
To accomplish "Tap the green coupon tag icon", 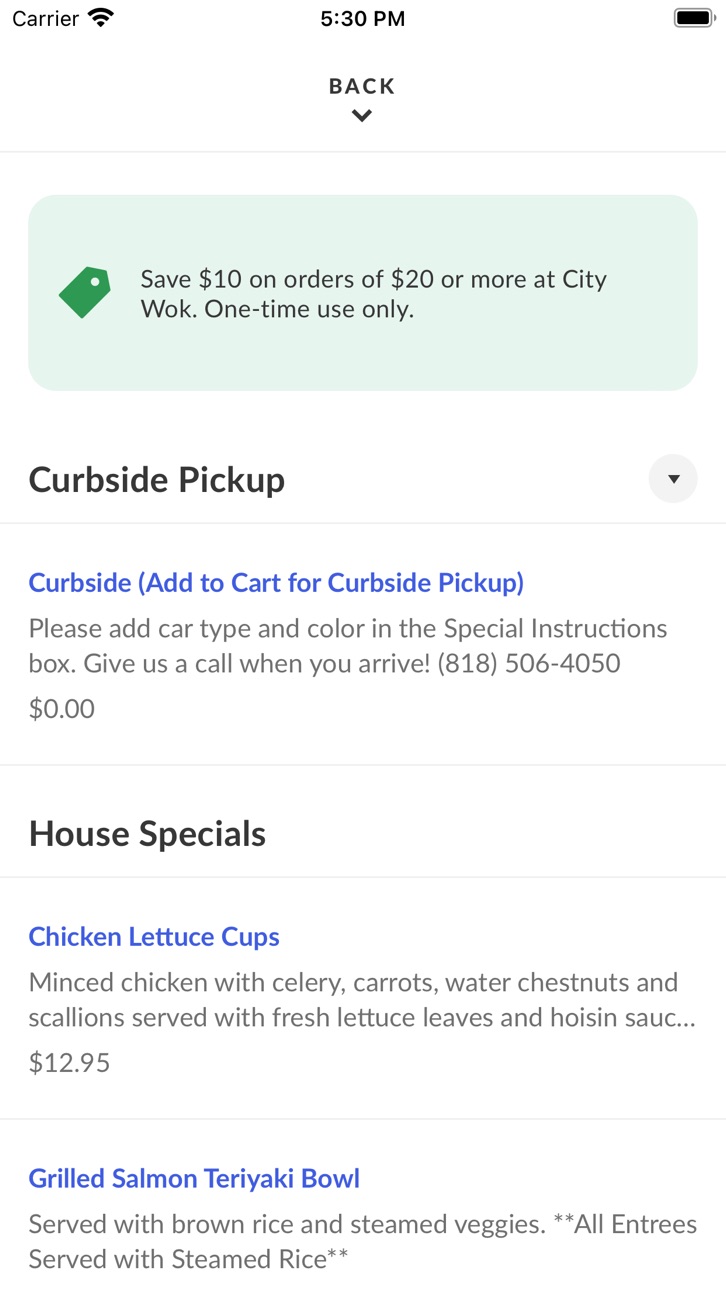I will coord(85,293).
